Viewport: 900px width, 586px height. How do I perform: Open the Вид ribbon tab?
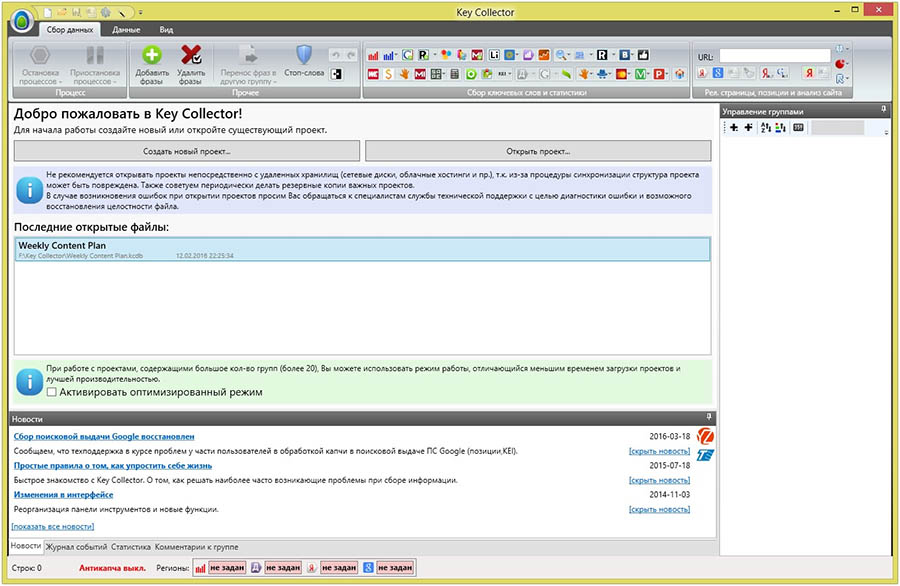coord(166,30)
